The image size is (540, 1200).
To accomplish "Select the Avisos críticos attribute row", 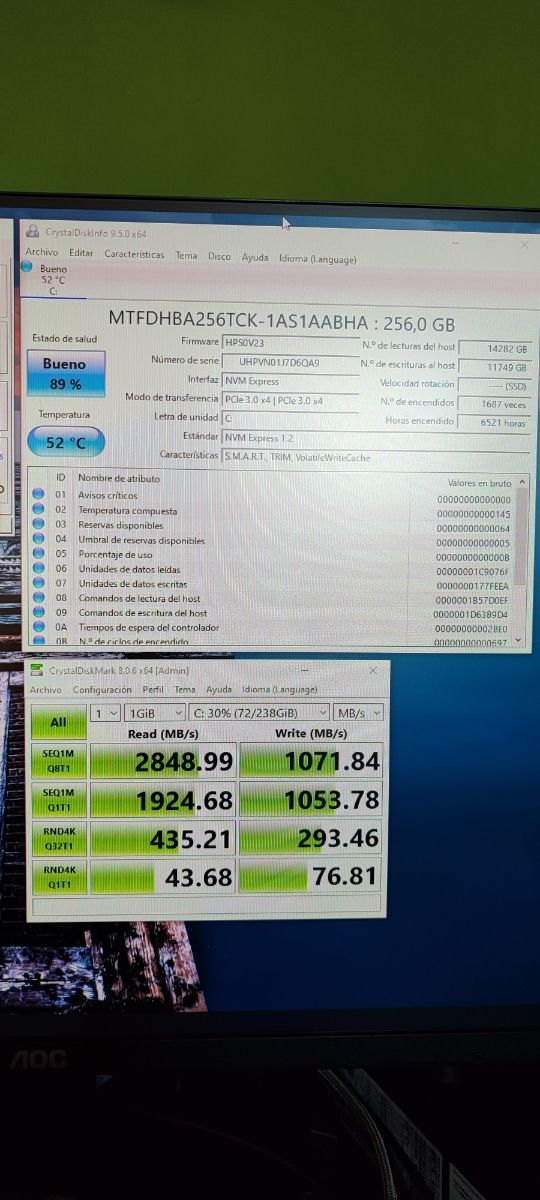I will point(272,496).
